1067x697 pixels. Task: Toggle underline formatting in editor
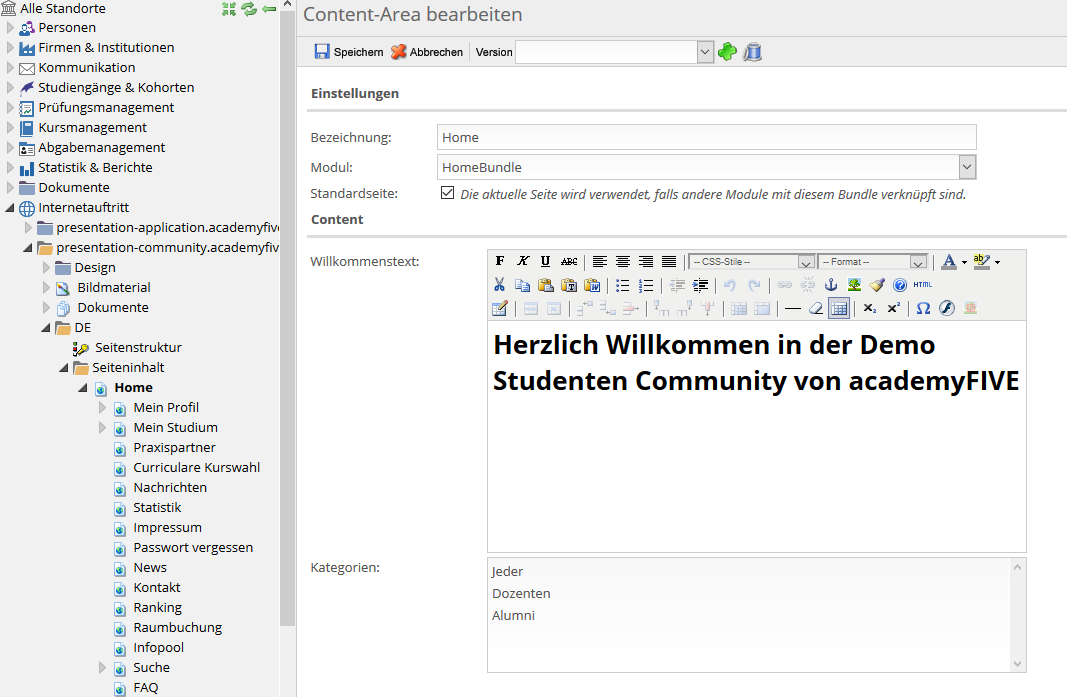(545, 261)
